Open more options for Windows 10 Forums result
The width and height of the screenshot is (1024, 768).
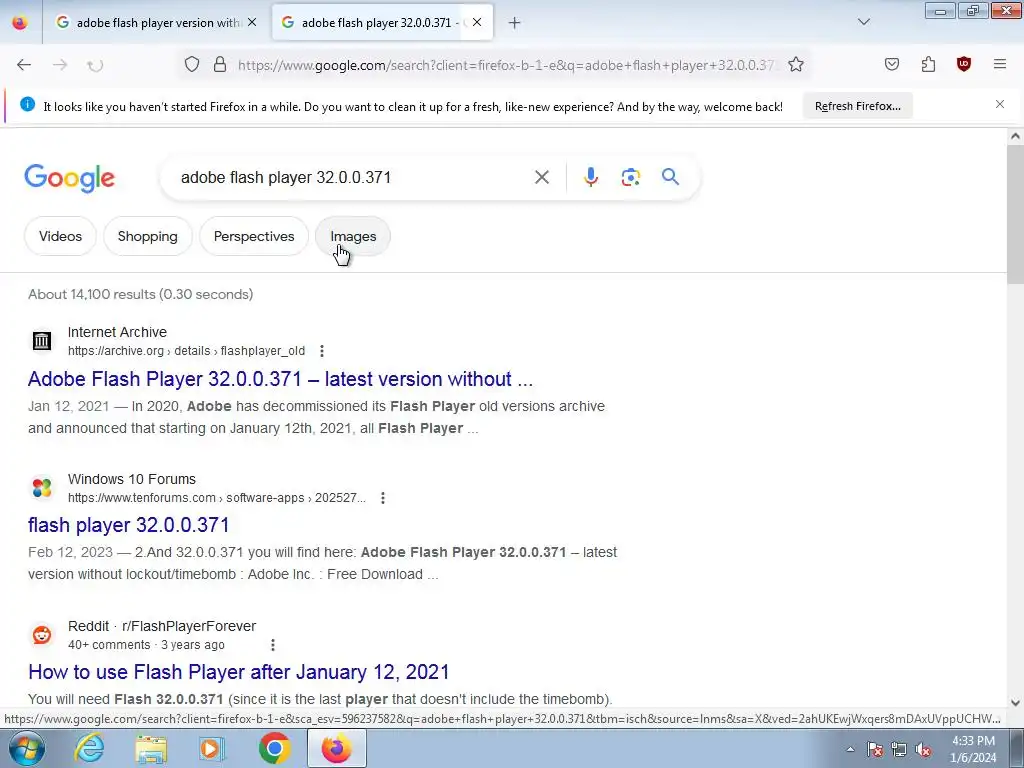pos(383,498)
